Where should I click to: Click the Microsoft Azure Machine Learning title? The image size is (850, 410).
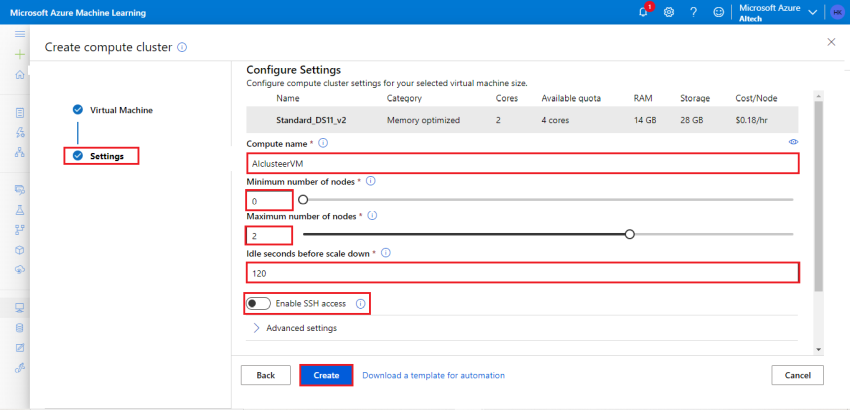[x=78, y=12]
